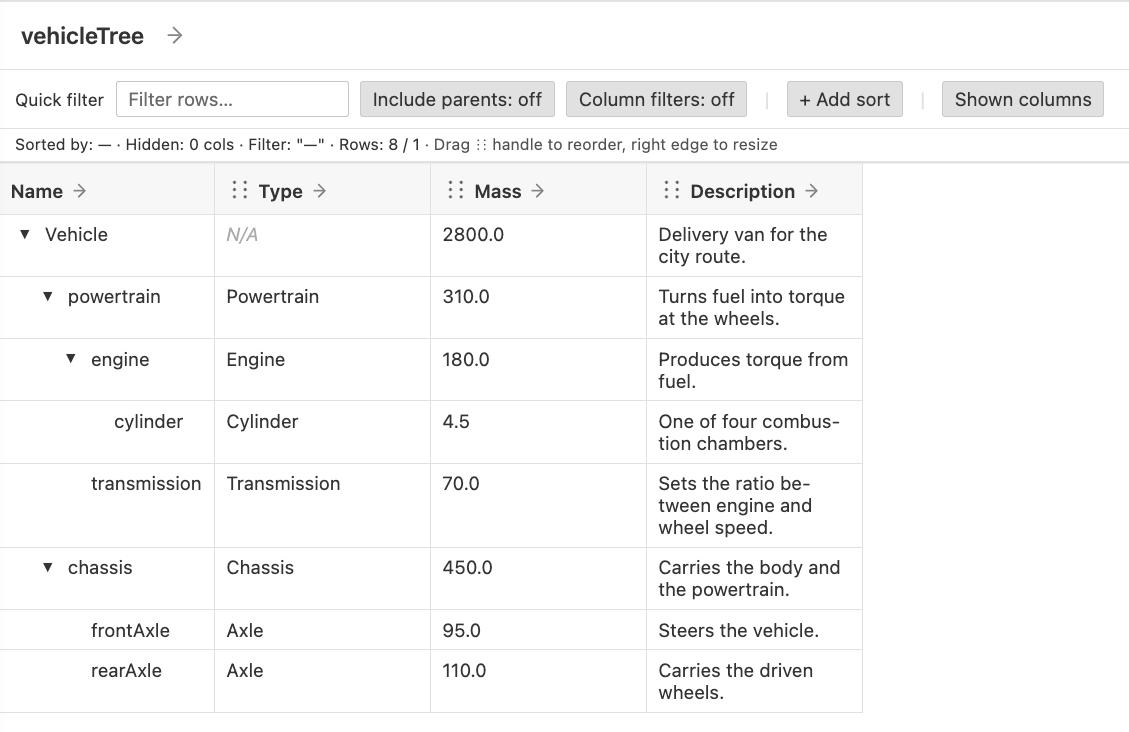Click the Description column header text

[x=742, y=191]
